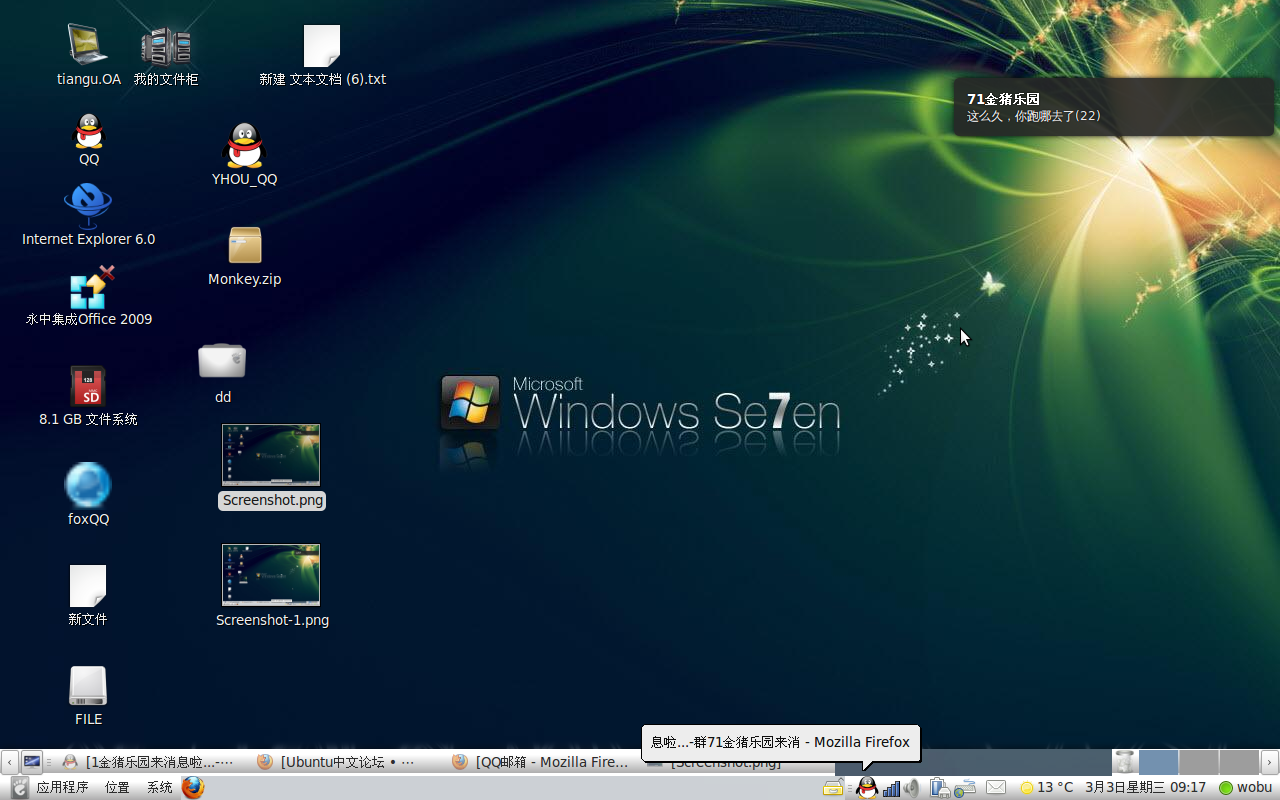The height and width of the screenshot is (800, 1280).
Task: Open the 系统 system menu
Action: tap(160, 787)
